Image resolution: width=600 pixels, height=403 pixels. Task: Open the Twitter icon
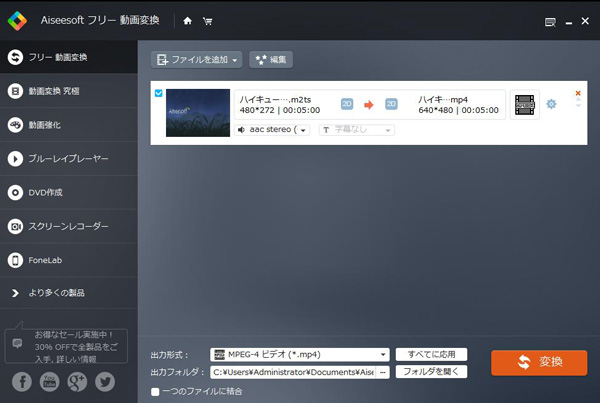[x=105, y=382]
